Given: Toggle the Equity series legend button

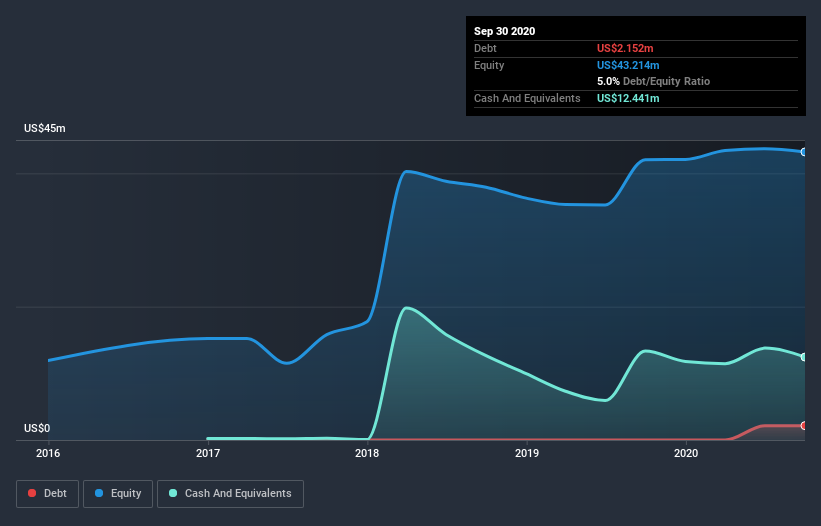Looking at the screenshot, I should 118,494.
